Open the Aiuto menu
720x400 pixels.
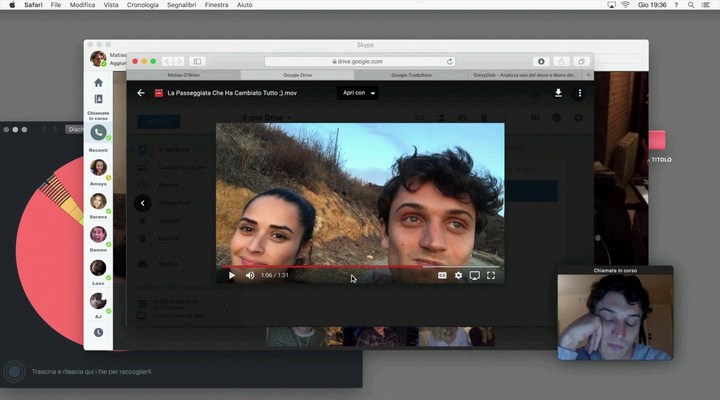click(x=244, y=5)
